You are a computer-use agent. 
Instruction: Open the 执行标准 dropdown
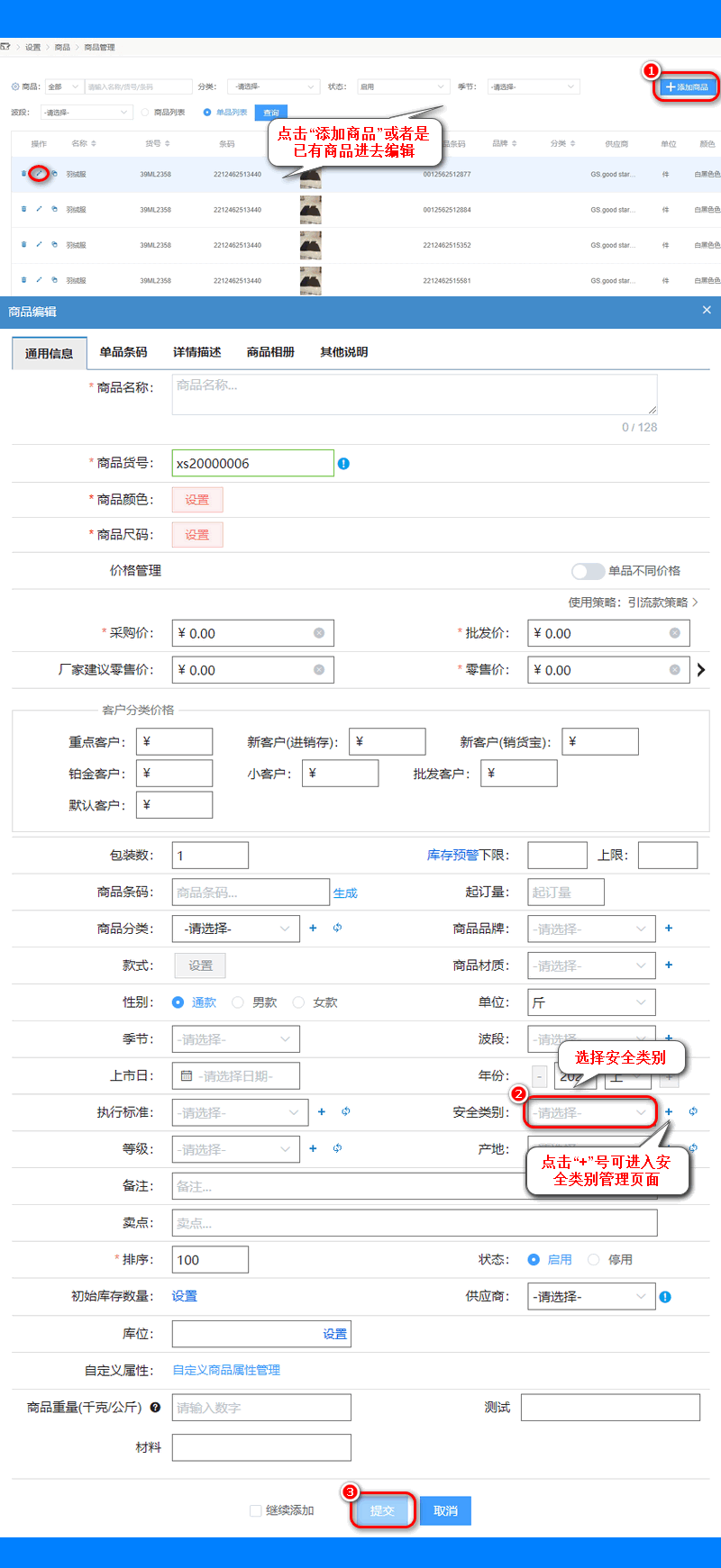click(241, 1112)
